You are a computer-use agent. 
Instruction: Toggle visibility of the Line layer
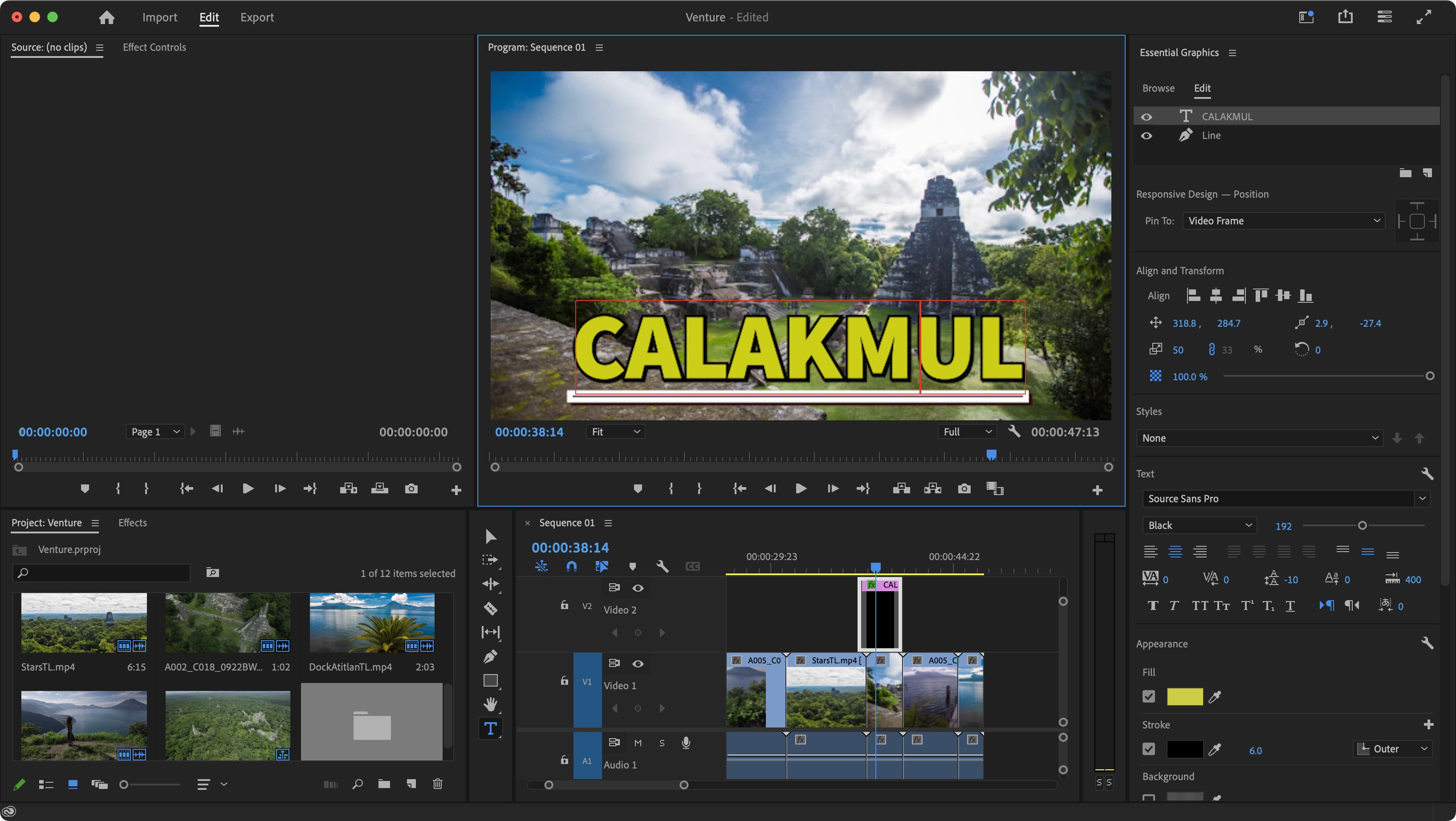pyautogui.click(x=1147, y=136)
